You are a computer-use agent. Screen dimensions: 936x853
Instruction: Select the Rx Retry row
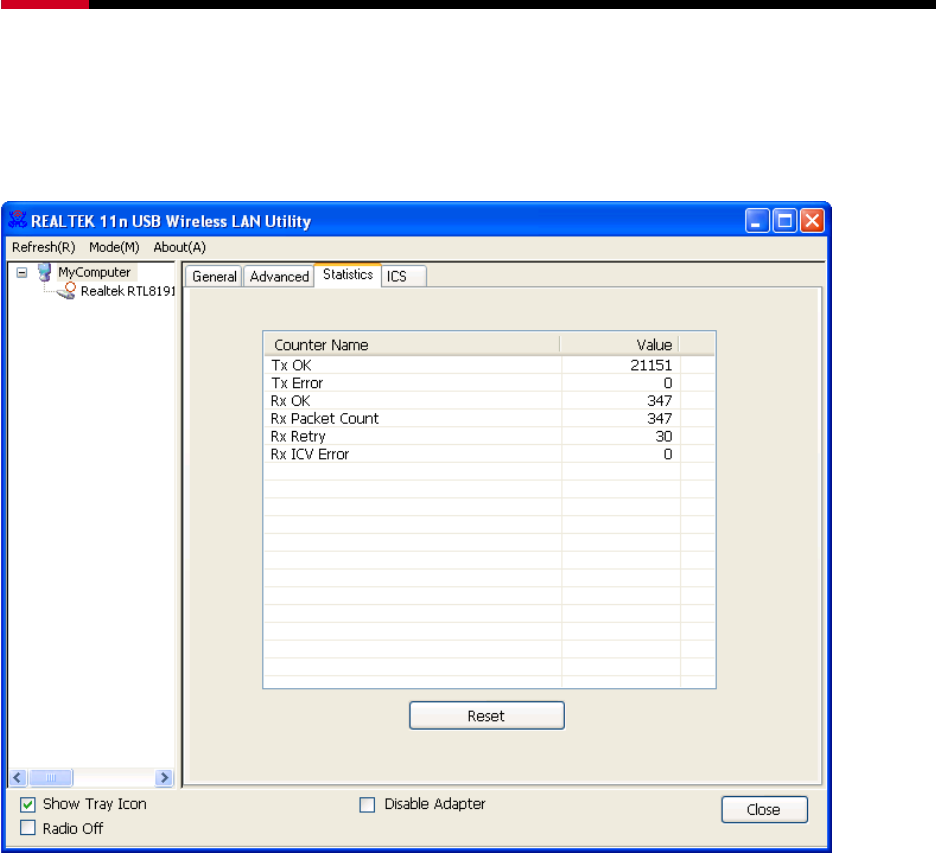point(489,436)
